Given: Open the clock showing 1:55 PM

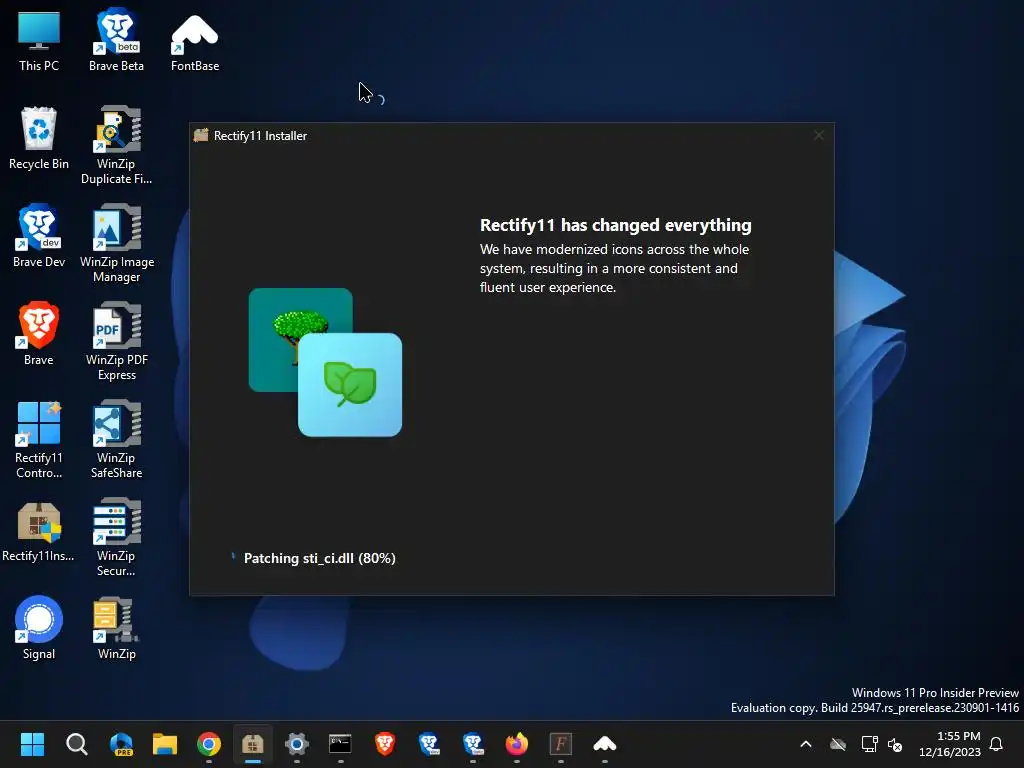Looking at the screenshot, I should click(950, 744).
